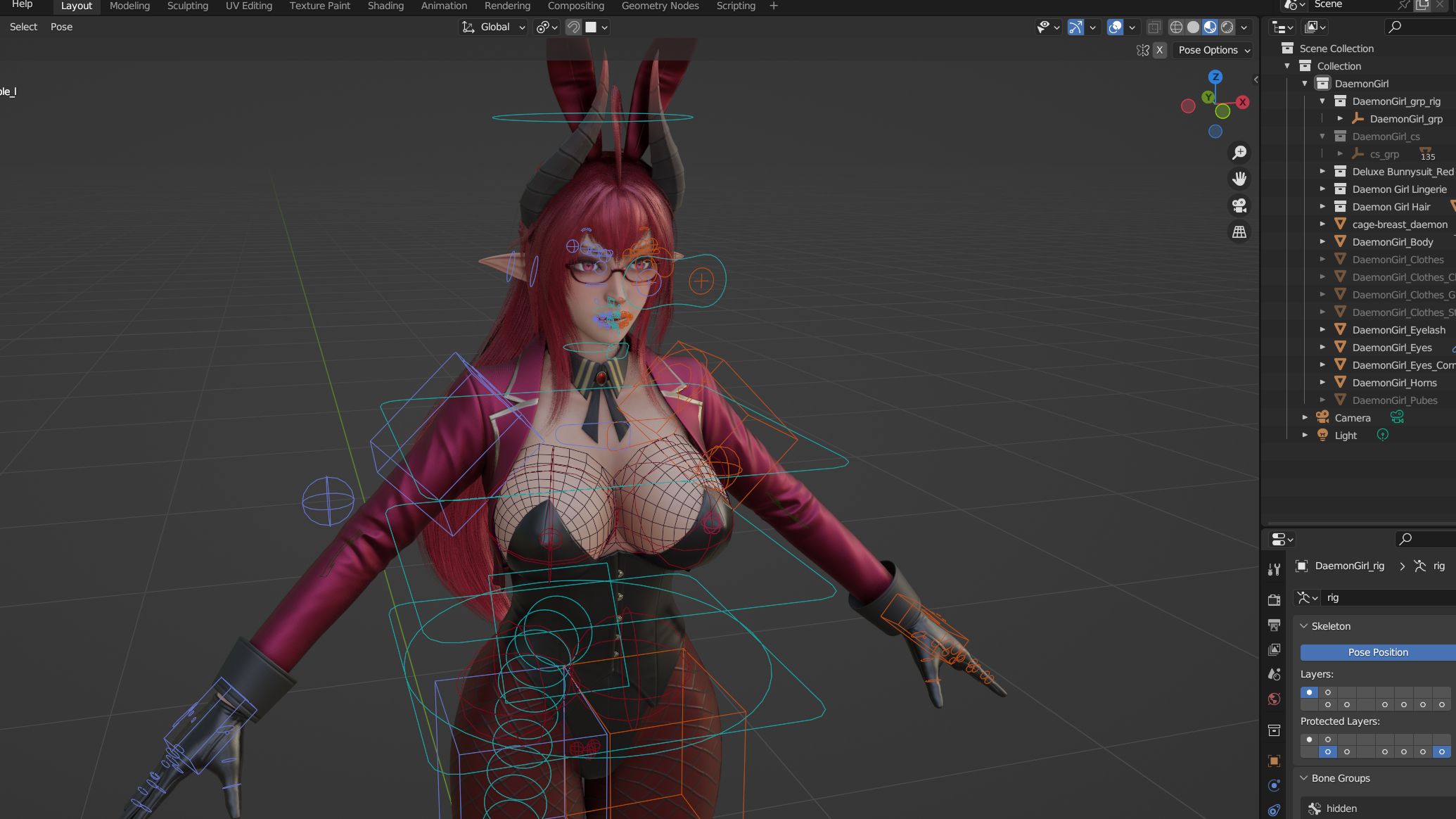The image size is (1456, 819).
Task: Select rendered viewport shading sphere
Action: coord(1227,27)
